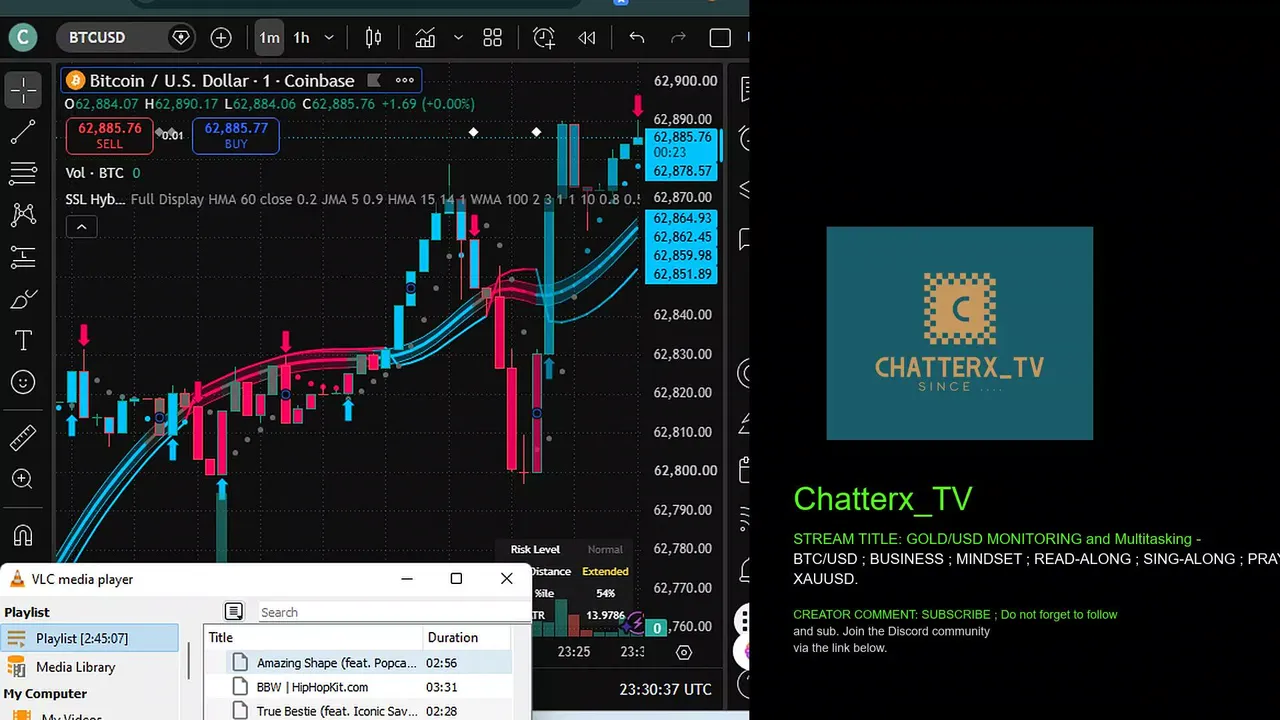Select the trend line drawing tool
Viewport: 1280px width, 720px height.
[x=23, y=132]
